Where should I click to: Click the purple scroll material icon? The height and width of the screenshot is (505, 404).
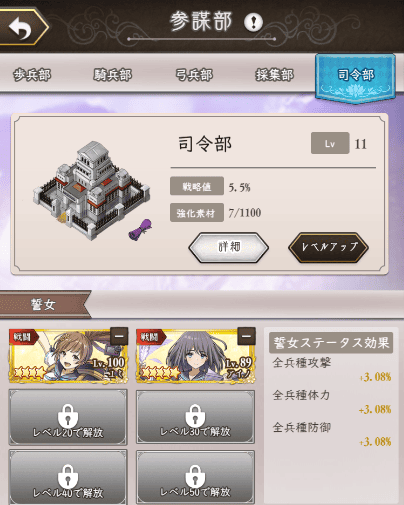[140, 229]
